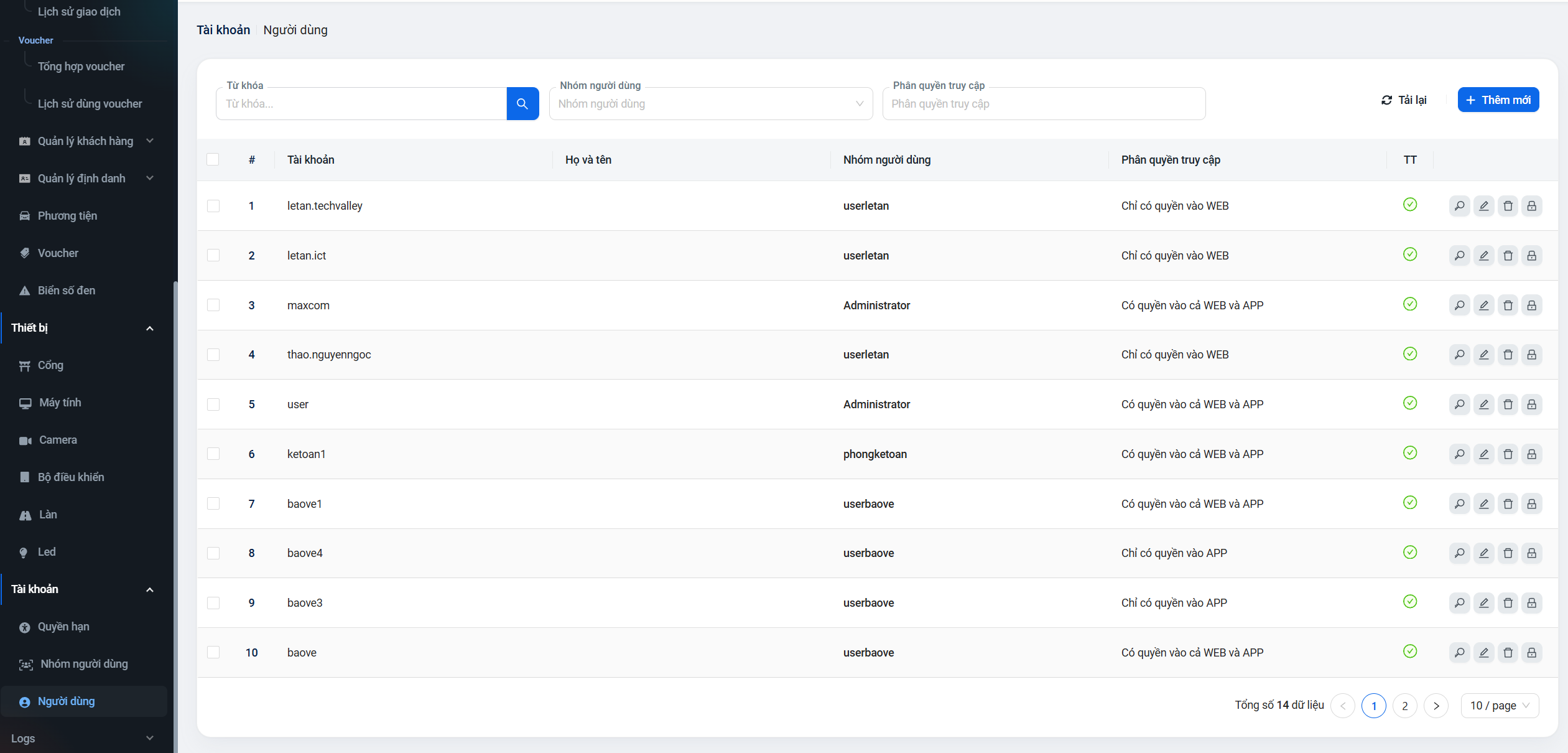The image size is (1568, 753).
Task: Click the Thêm mới button
Action: (1497, 100)
